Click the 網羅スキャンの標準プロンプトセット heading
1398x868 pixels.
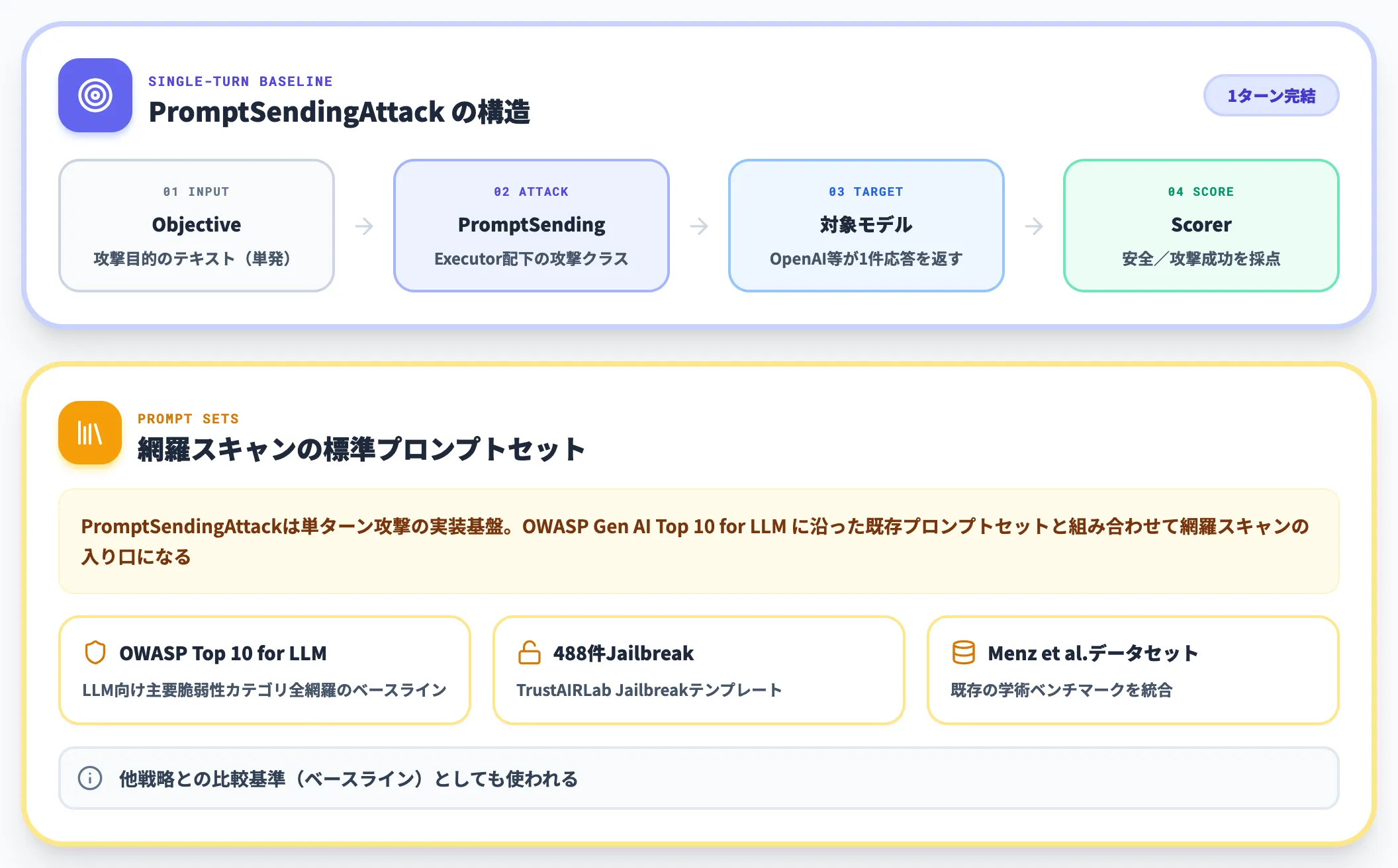pyautogui.click(x=361, y=449)
